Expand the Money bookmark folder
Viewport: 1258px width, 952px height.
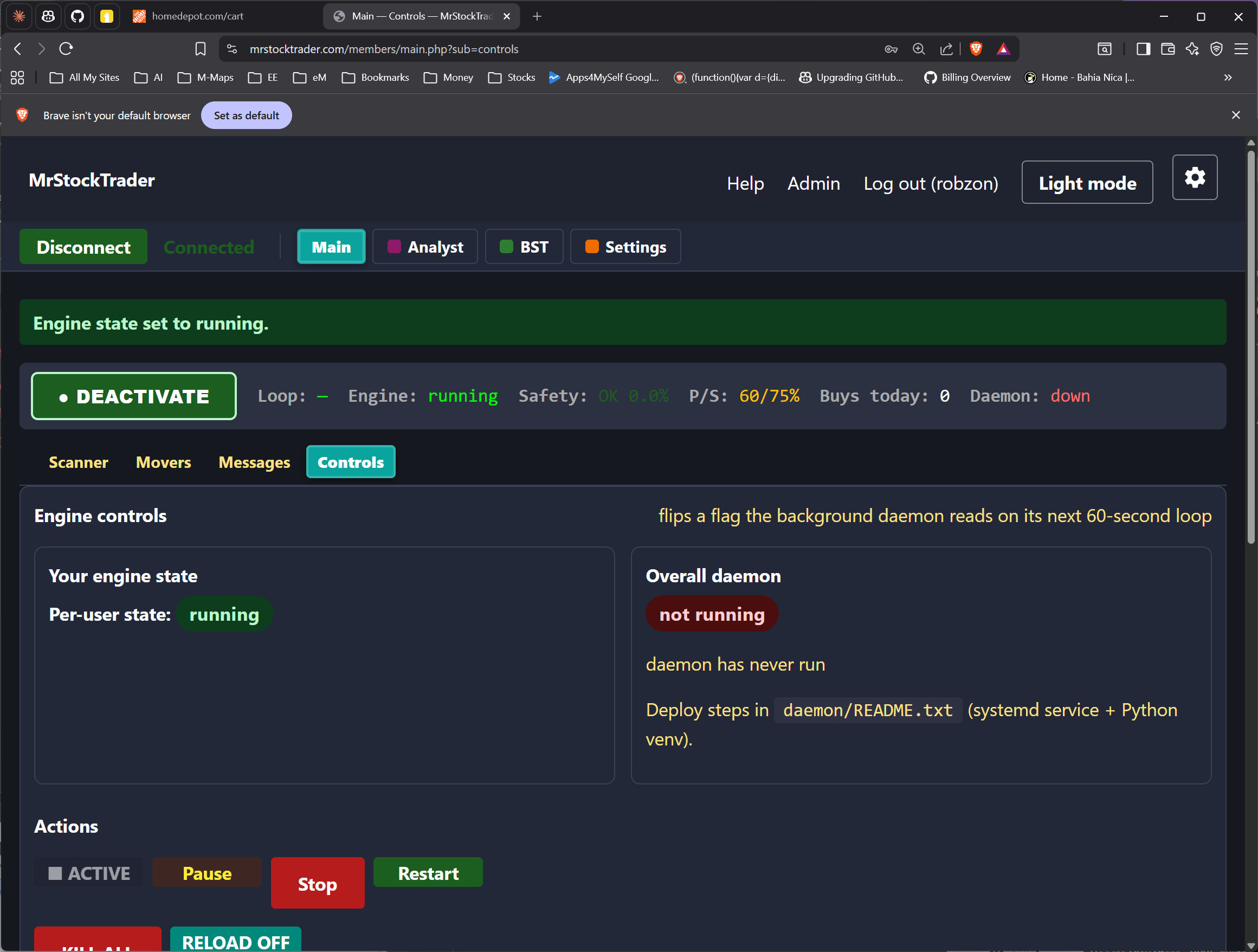click(x=448, y=78)
